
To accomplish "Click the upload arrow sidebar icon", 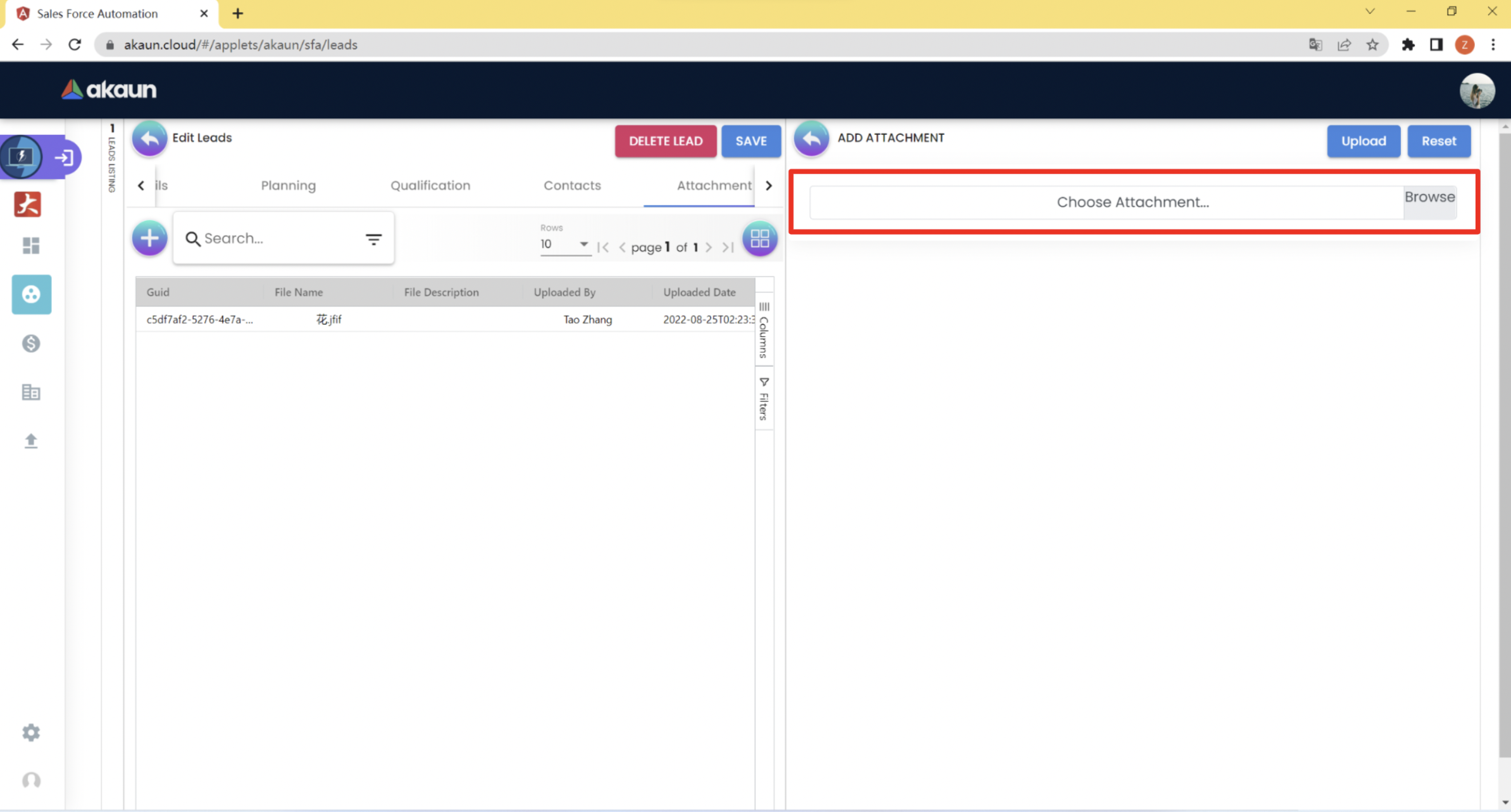I will point(31,441).
